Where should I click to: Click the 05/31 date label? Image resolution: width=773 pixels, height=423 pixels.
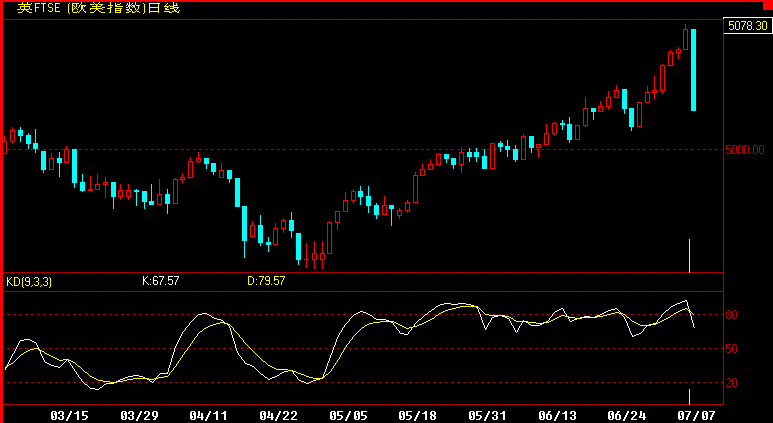pyautogui.click(x=487, y=416)
